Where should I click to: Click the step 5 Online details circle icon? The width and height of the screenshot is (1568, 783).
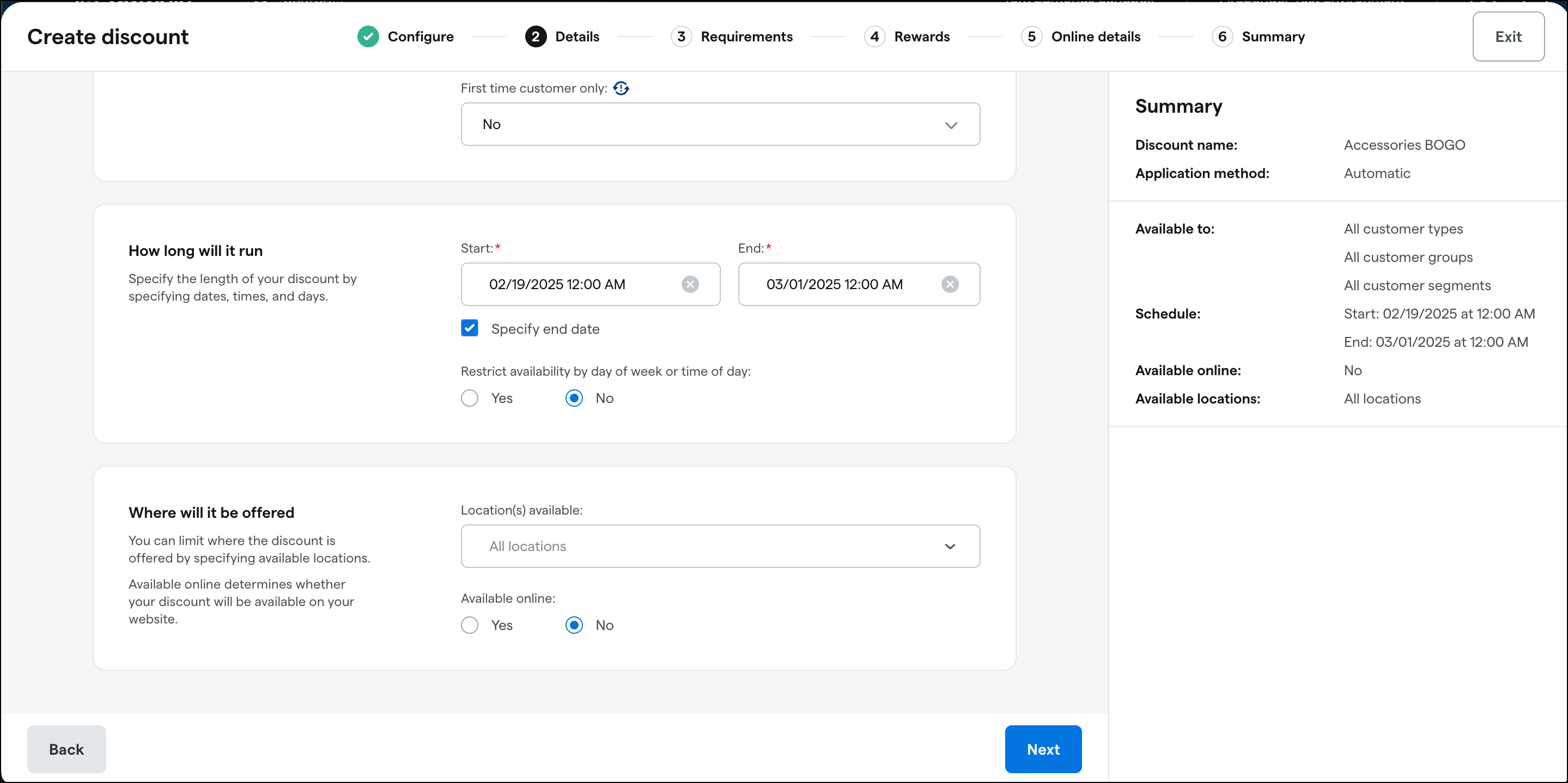click(1032, 36)
